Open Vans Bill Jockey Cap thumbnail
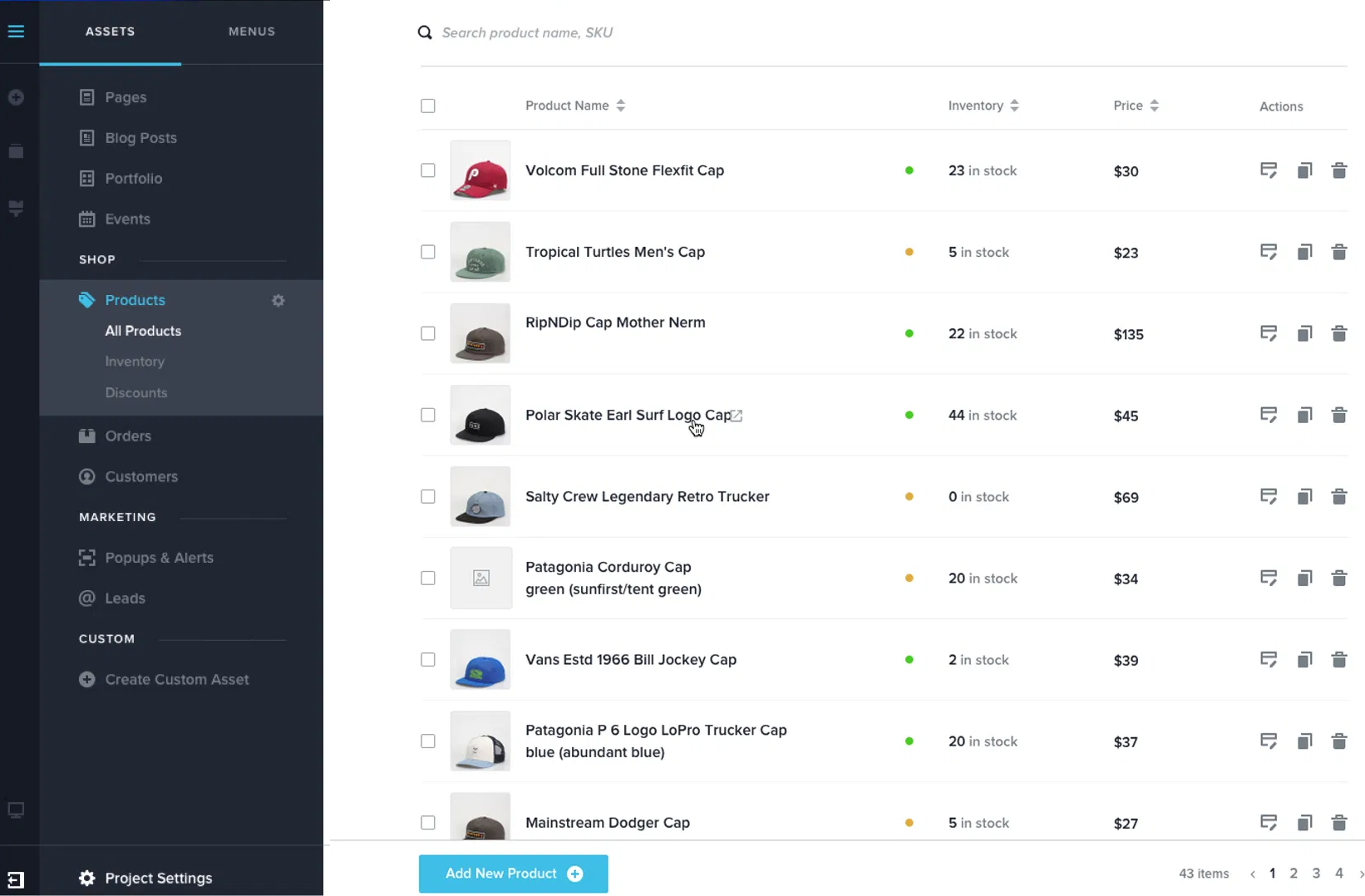 (x=480, y=659)
